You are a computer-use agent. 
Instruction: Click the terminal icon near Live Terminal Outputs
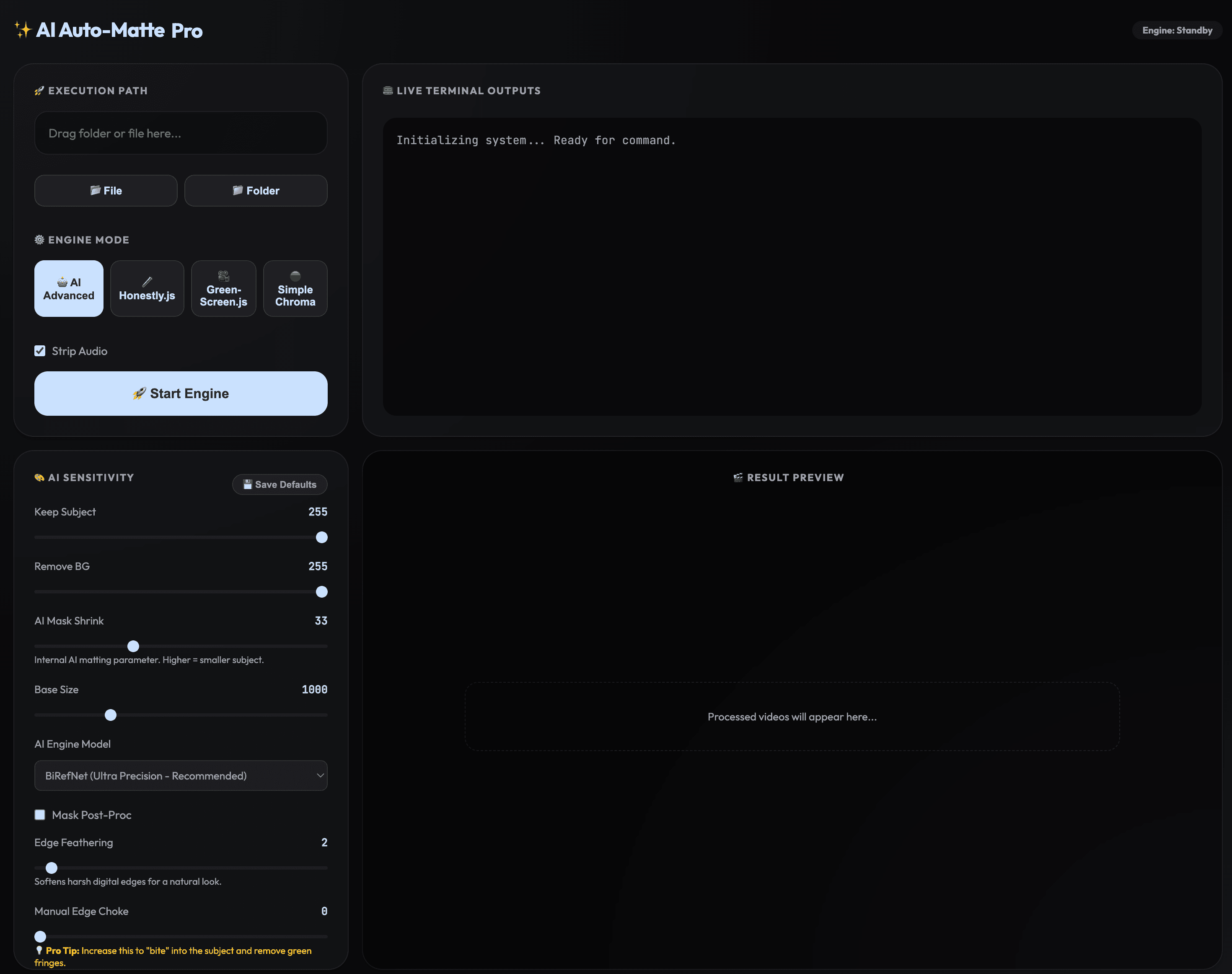pos(388,91)
